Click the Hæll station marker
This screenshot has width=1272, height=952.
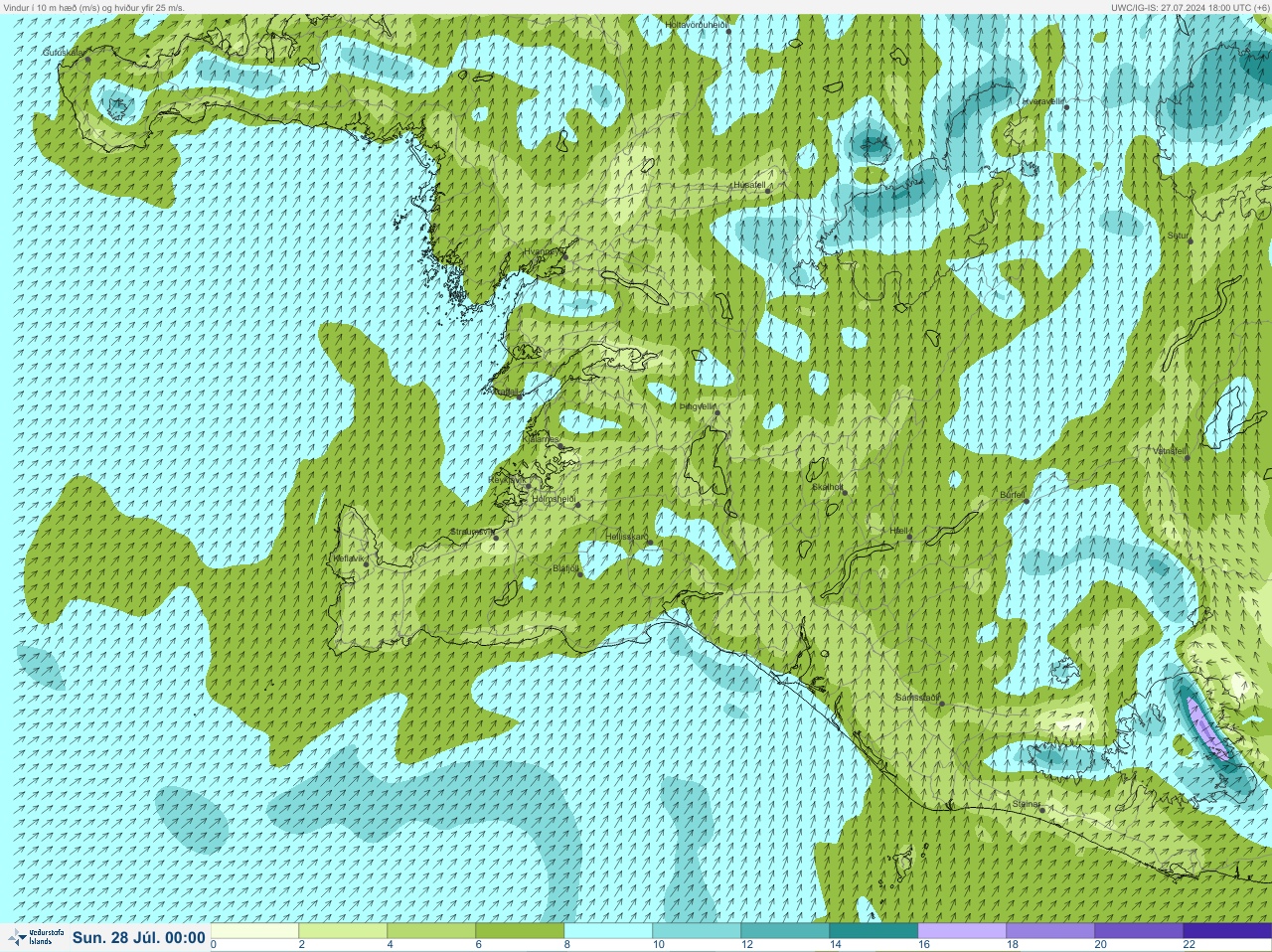click(909, 538)
